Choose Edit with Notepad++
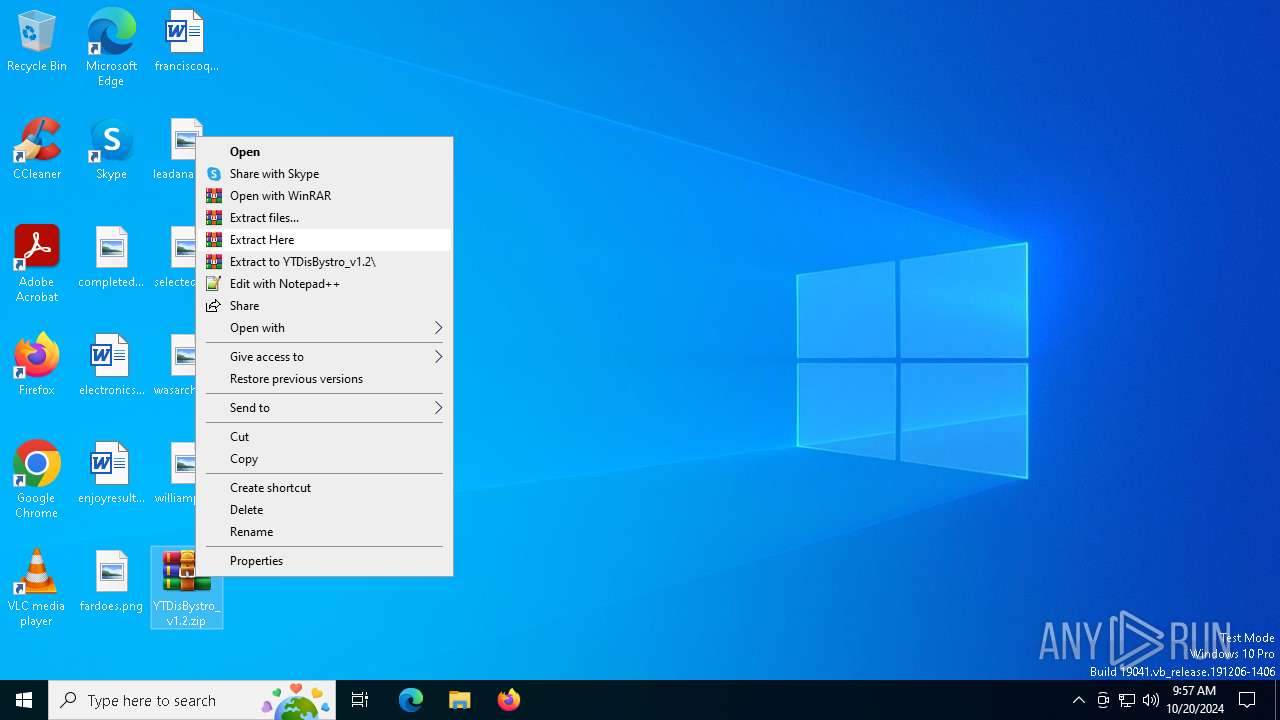This screenshot has height=720, width=1280. point(324,284)
